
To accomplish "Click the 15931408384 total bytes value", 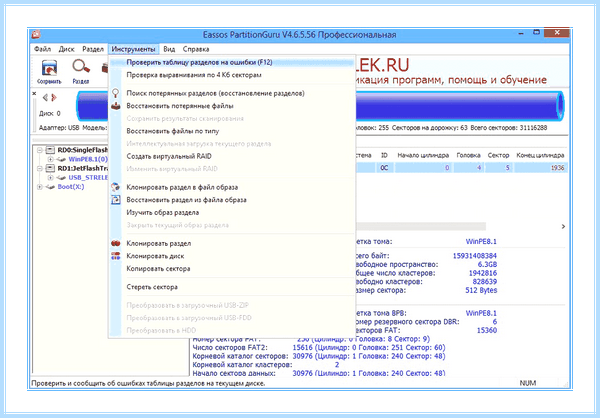I will pyautogui.click(x=474, y=256).
